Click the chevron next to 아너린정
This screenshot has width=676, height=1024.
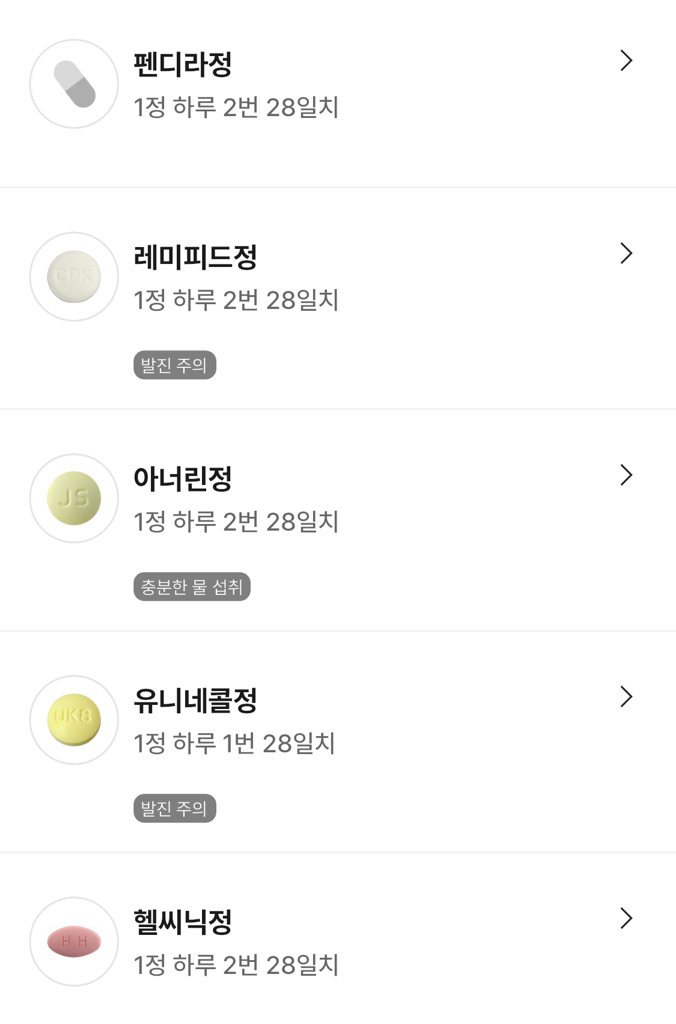[626, 475]
